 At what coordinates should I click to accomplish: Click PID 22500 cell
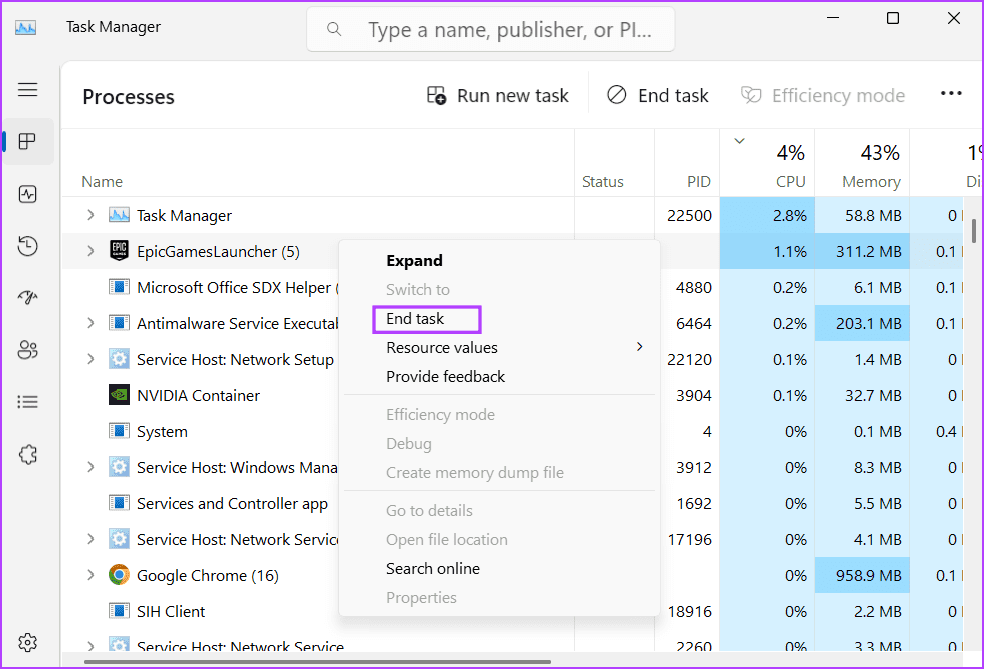coord(689,215)
